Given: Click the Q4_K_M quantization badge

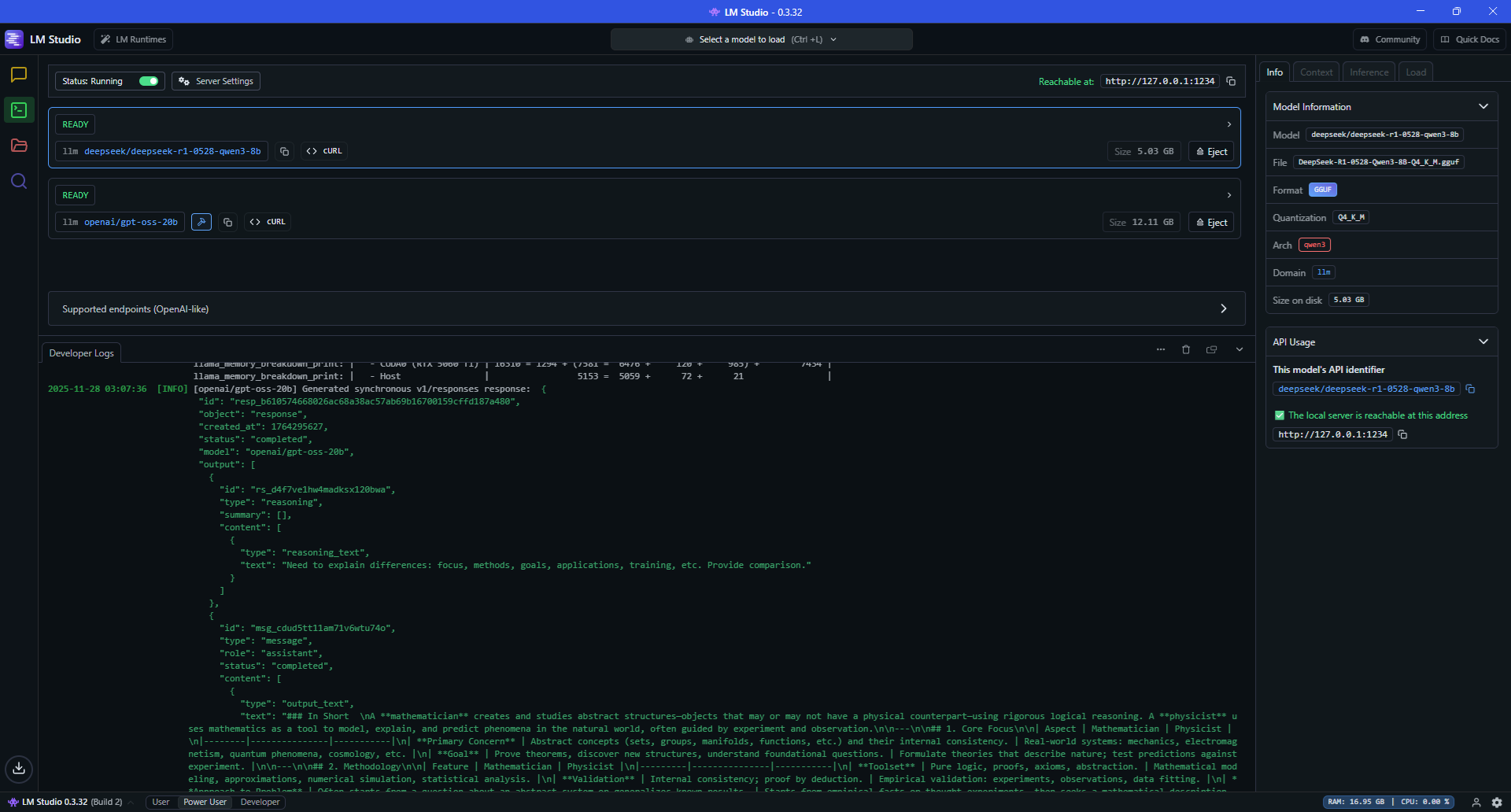Looking at the screenshot, I should [1351, 217].
